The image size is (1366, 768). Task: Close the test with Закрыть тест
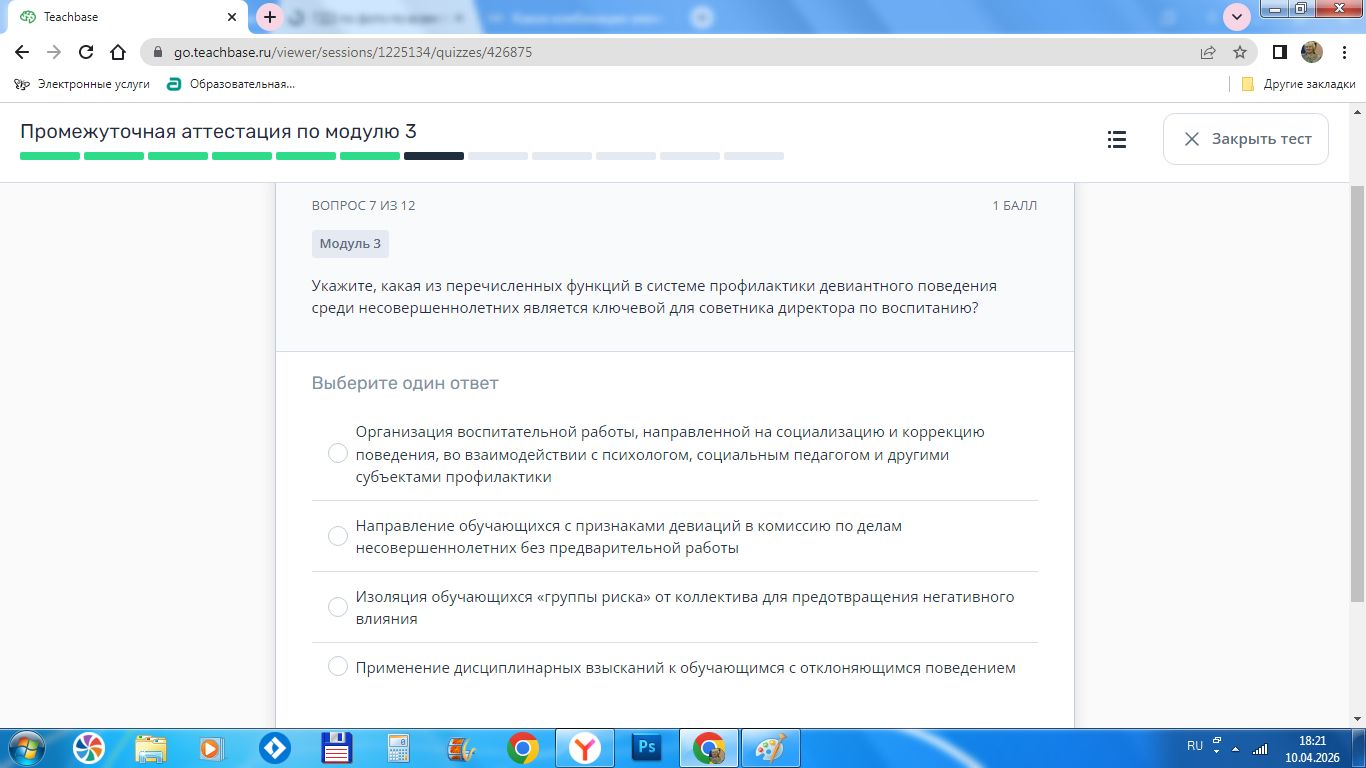tap(1246, 139)
